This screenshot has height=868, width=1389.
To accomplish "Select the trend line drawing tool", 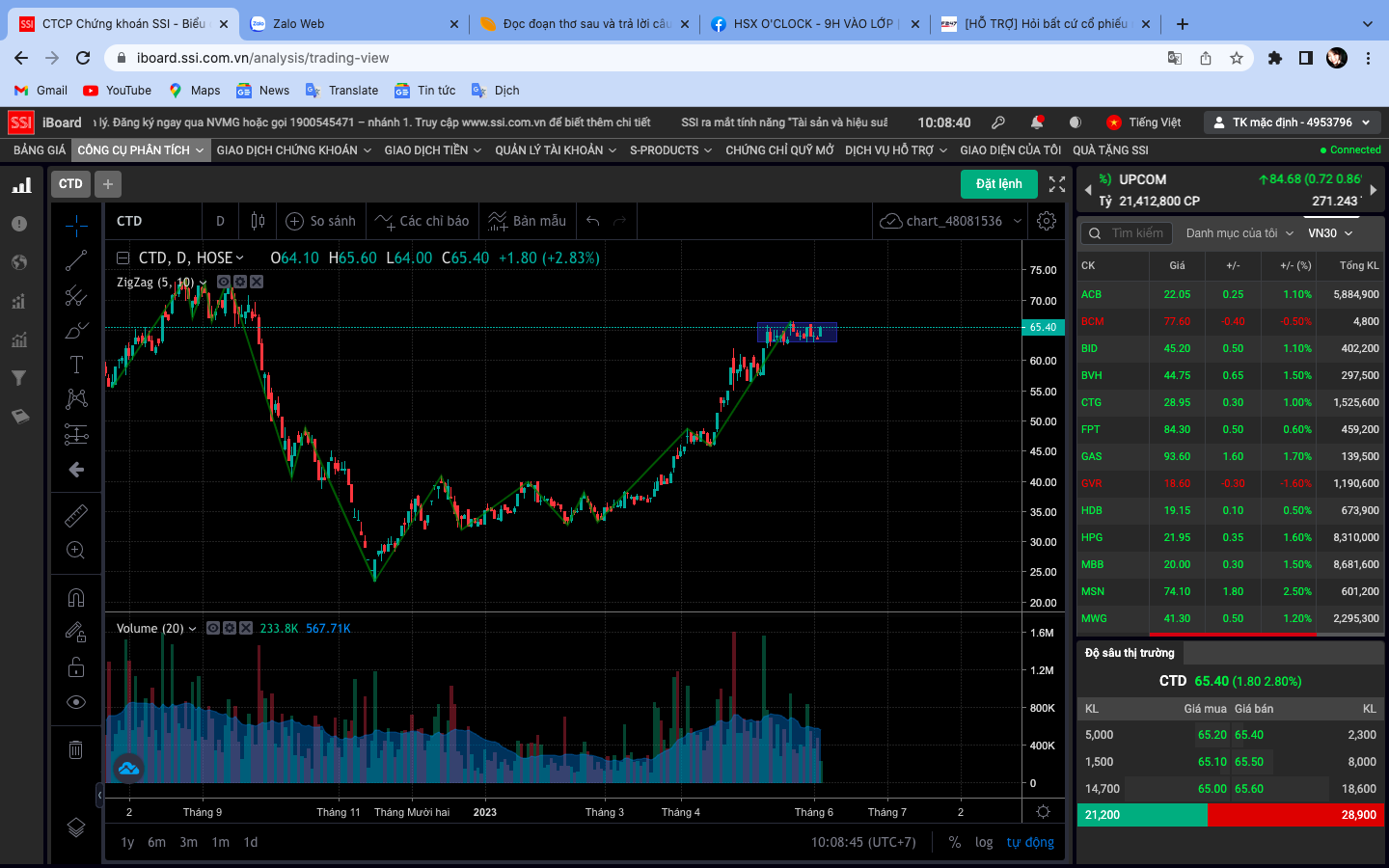I will 76,260.
